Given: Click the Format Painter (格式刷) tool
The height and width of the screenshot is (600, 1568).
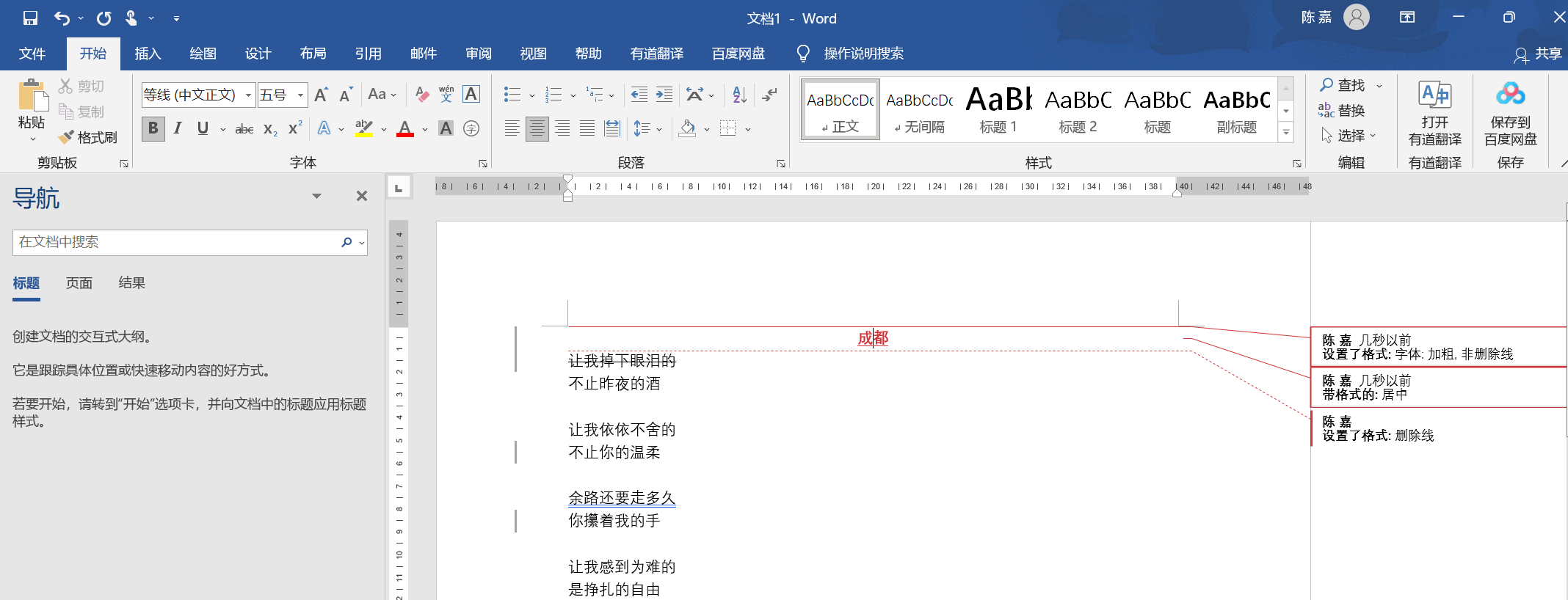Looking at the screenshot, I should tap(88, 137).
